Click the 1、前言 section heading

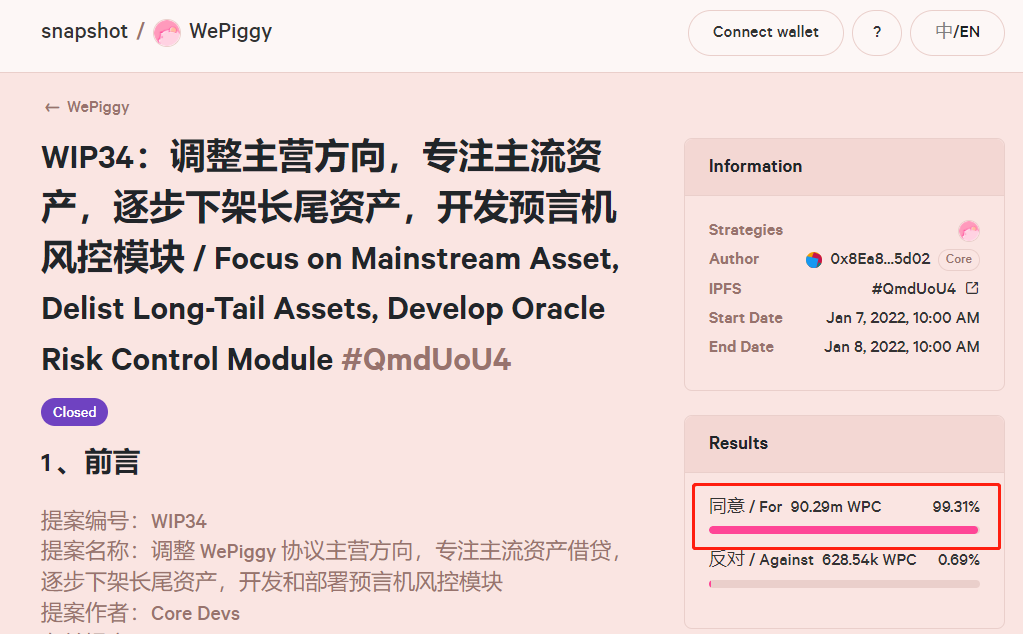(90, 462)
